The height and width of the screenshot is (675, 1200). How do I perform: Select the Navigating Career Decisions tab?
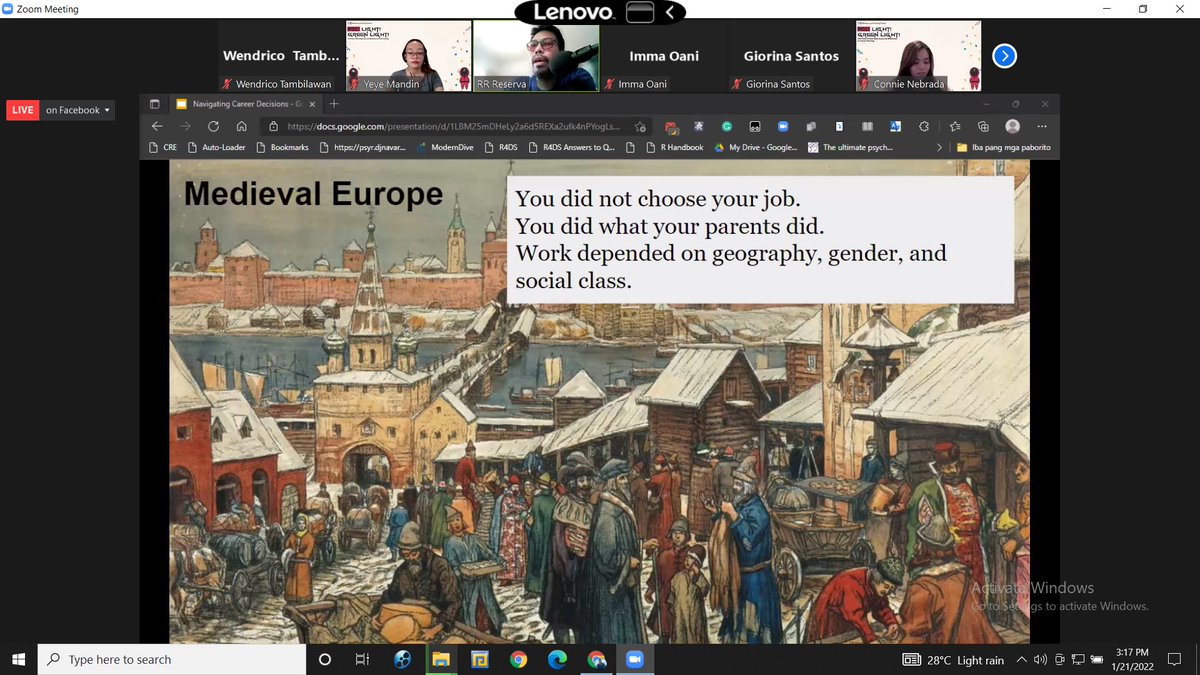[246, 103]
